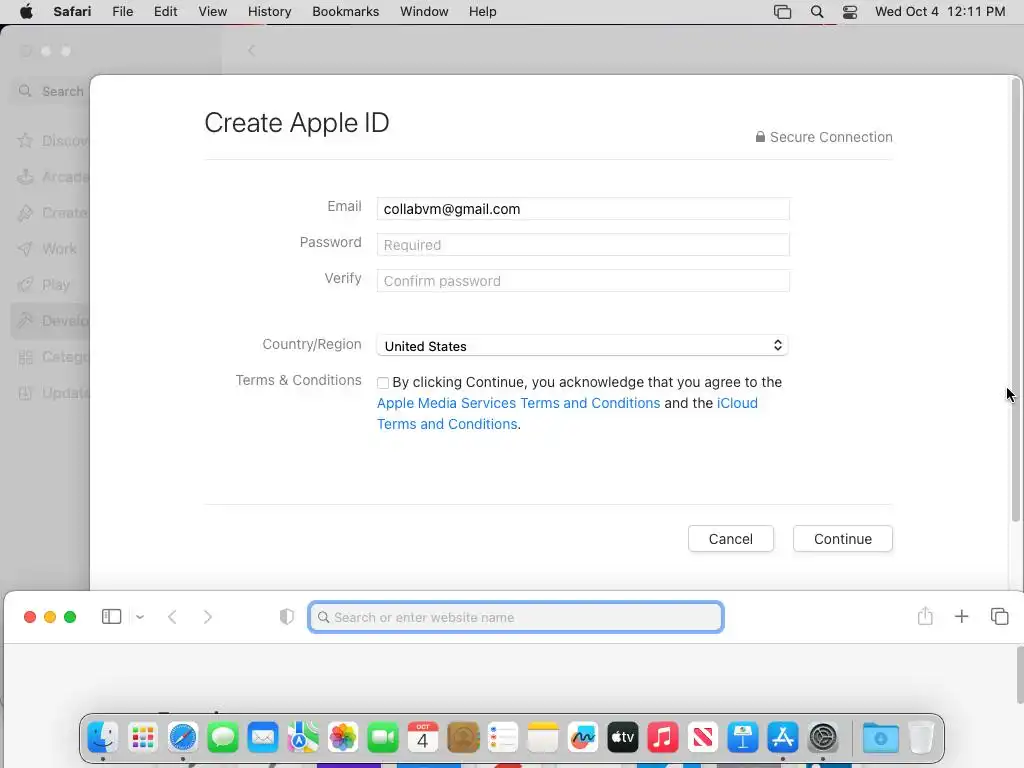Viewport: 1024px width, 768px height.
Task: Click the Safari privacy shield icon
Action: (x=287, y=616)
